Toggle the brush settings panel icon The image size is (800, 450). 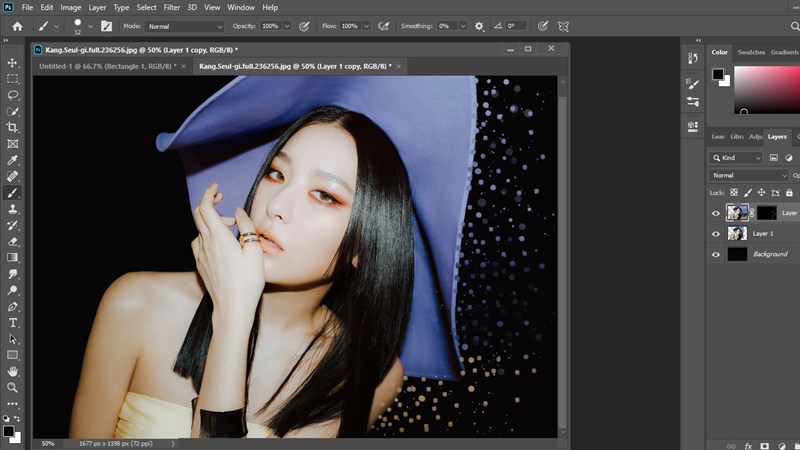(106, 27)
